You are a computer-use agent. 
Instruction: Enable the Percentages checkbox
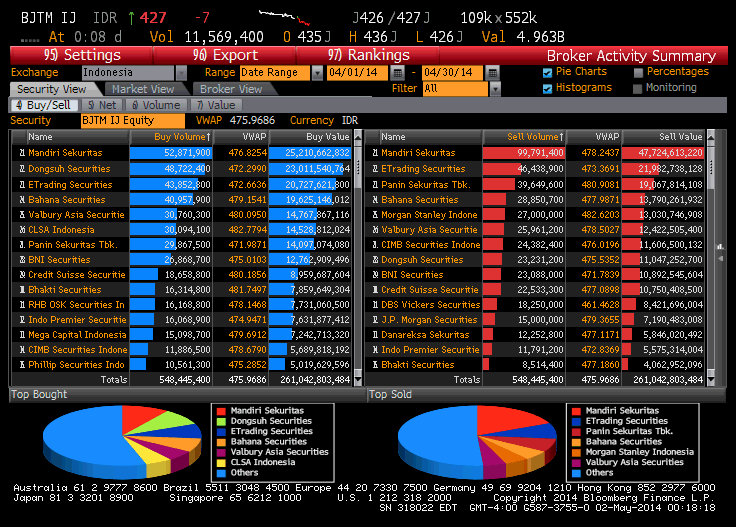[639, 72]
